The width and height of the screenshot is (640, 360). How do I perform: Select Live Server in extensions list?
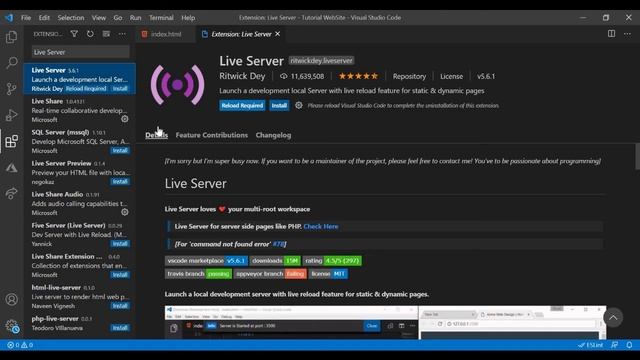coord(80,79)
